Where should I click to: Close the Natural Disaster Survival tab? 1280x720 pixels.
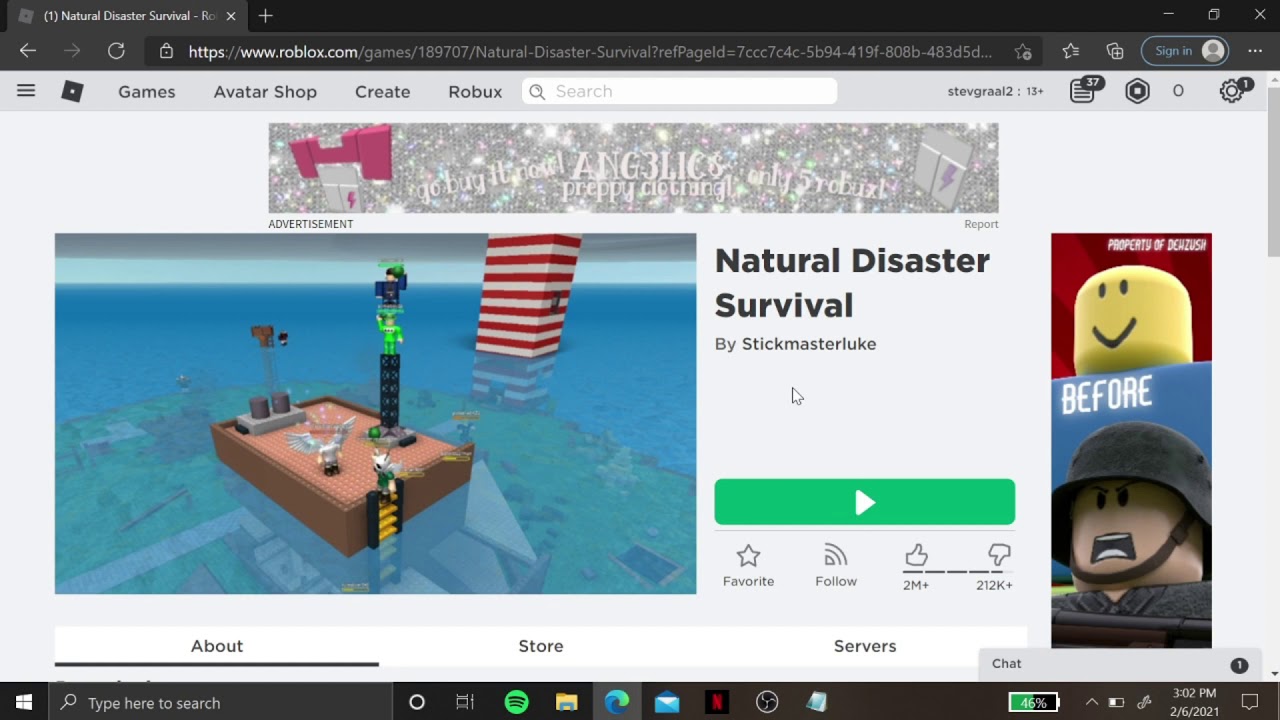[x=231, y=16]
